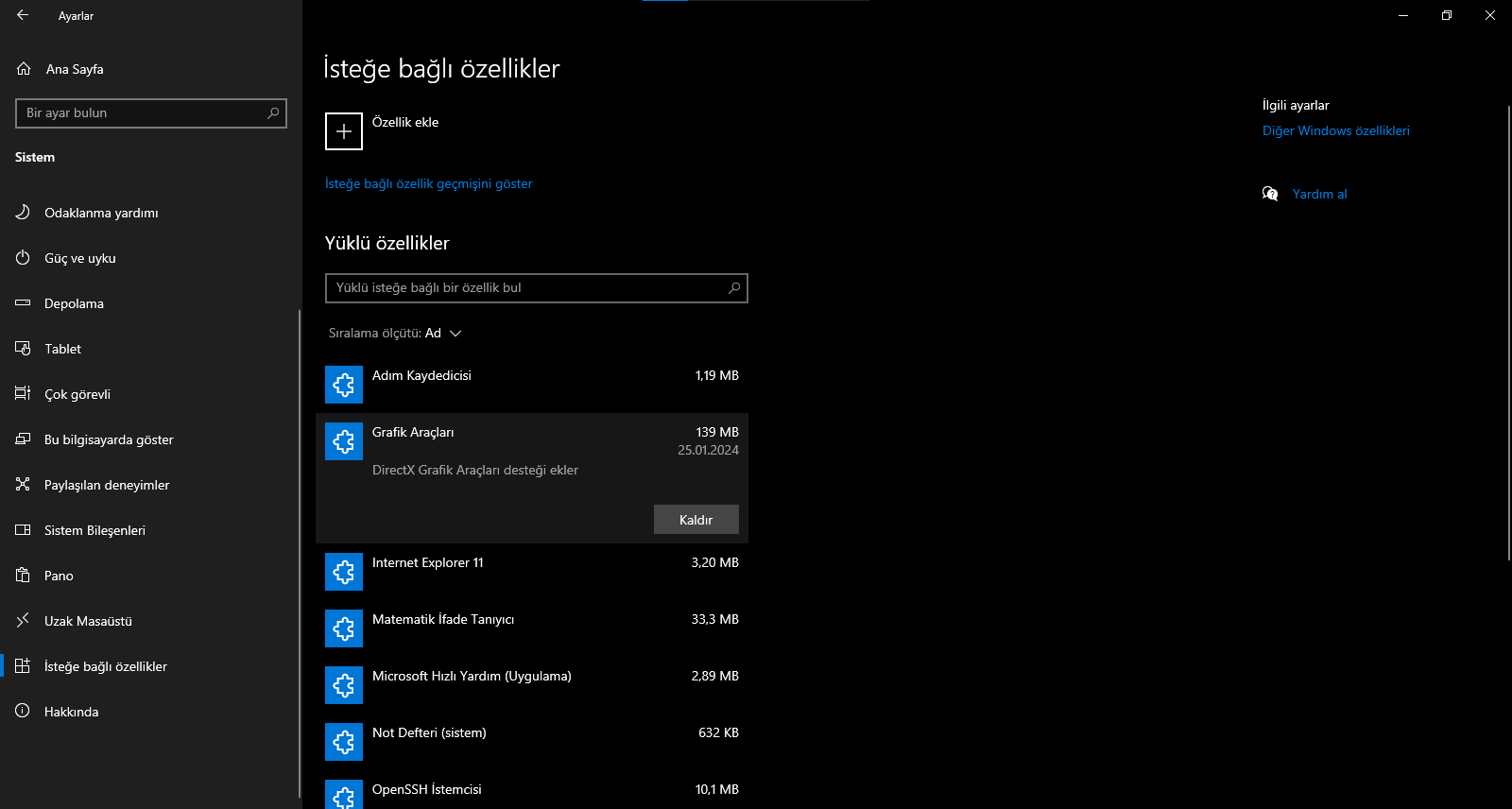Image resolution: width=1512 pixels, height=809 pixels.
Task: Select Uzak Masaüstü menu entry text
Action: coord(88,621)
